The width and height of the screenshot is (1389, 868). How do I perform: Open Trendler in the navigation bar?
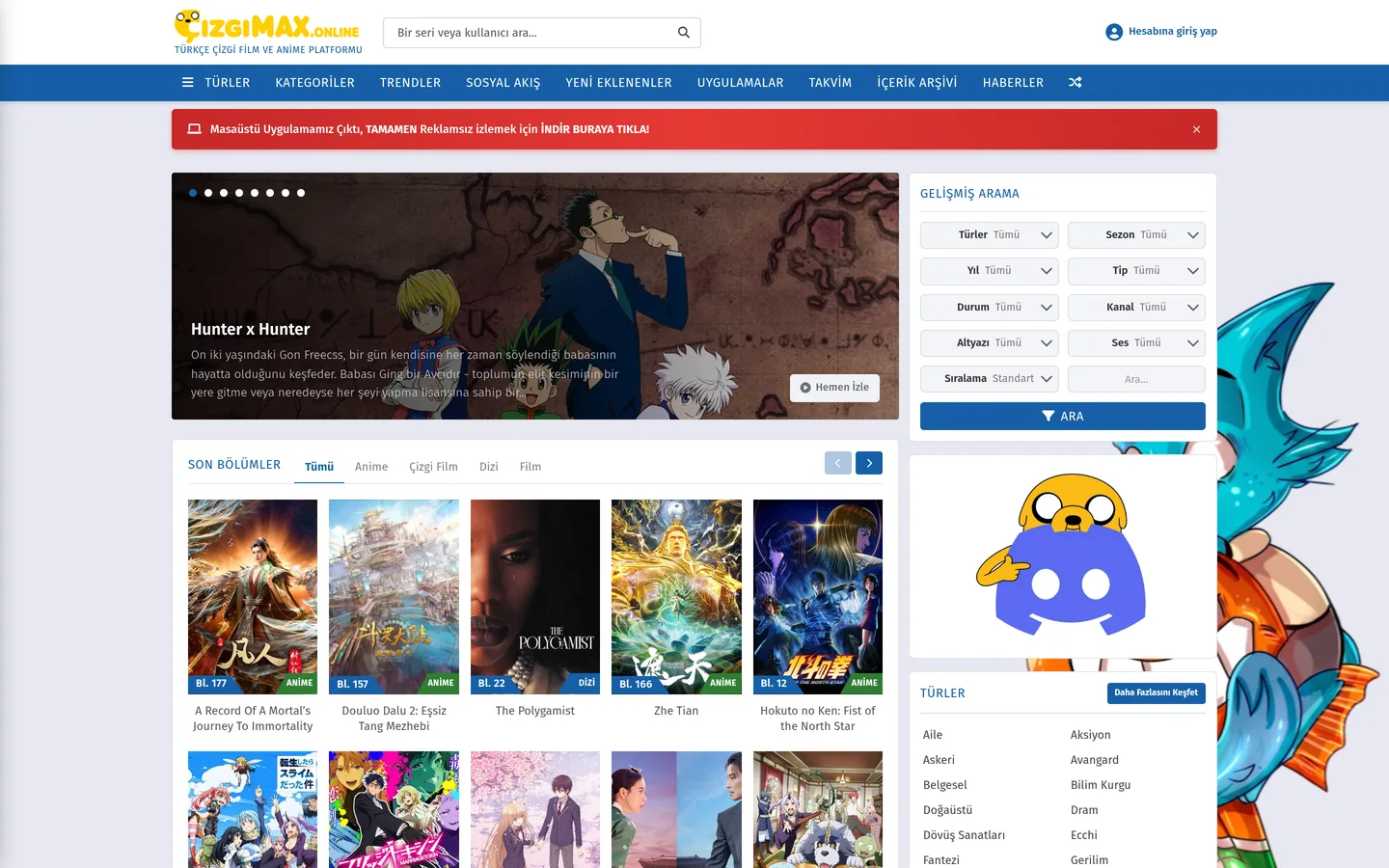(x=410, y=83)
